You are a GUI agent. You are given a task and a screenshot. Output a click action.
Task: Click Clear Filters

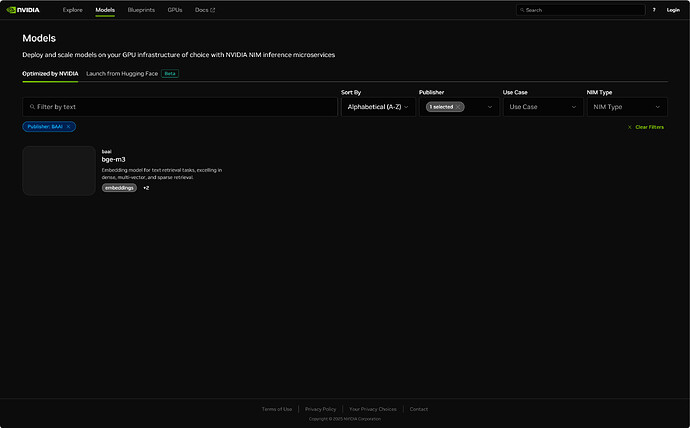click(x=646, y=127)
